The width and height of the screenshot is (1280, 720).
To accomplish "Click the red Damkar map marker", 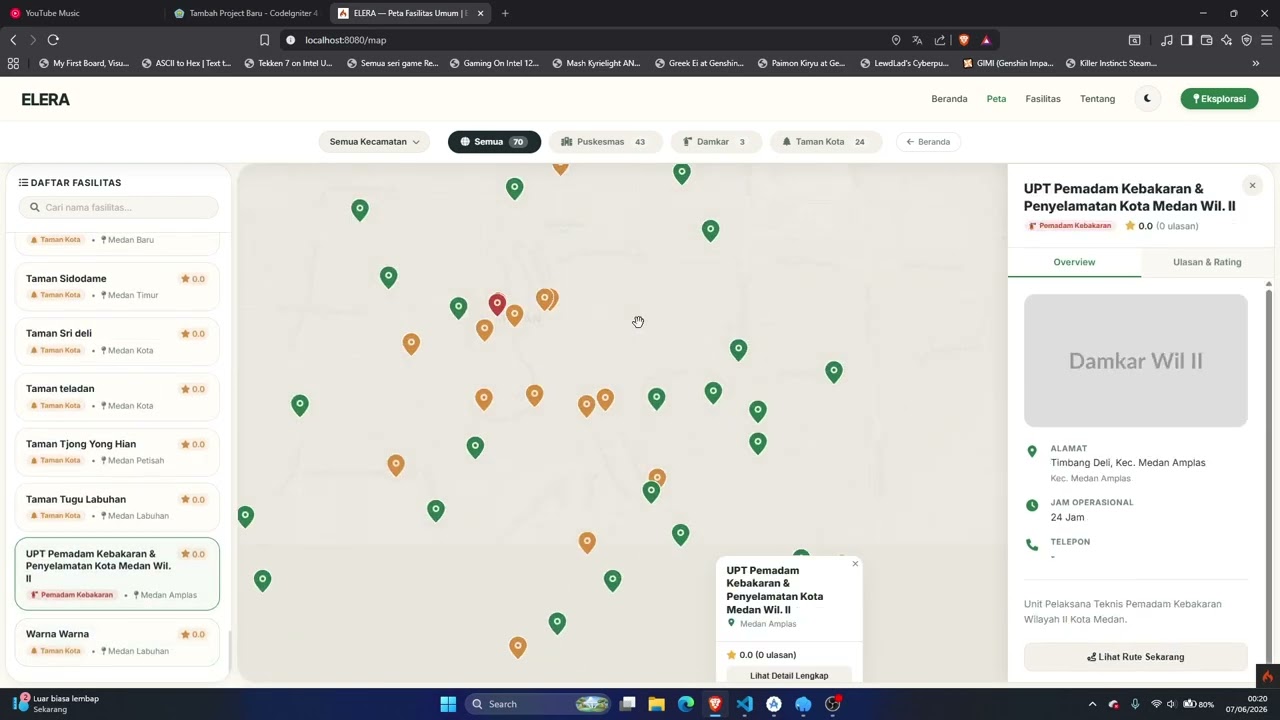I will pos(497,304).
